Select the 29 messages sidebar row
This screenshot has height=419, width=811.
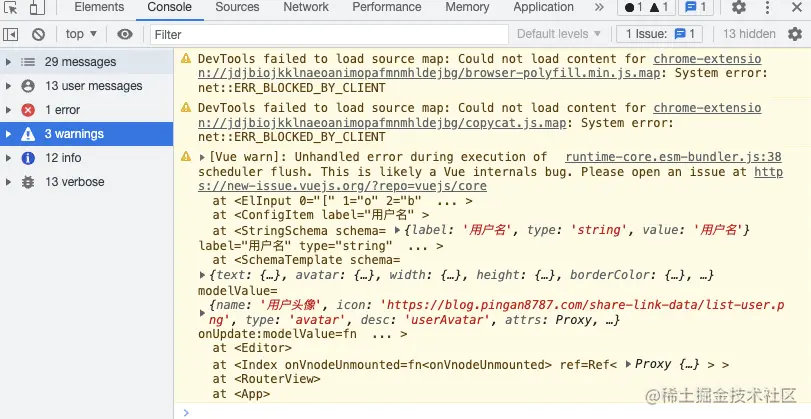click(x=86, y=62)
